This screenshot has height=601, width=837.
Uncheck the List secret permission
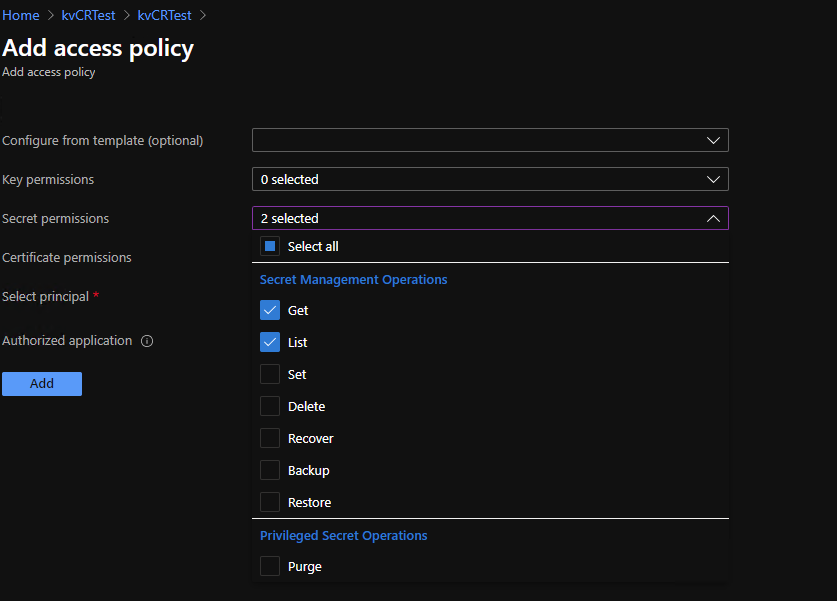[270, 342]
